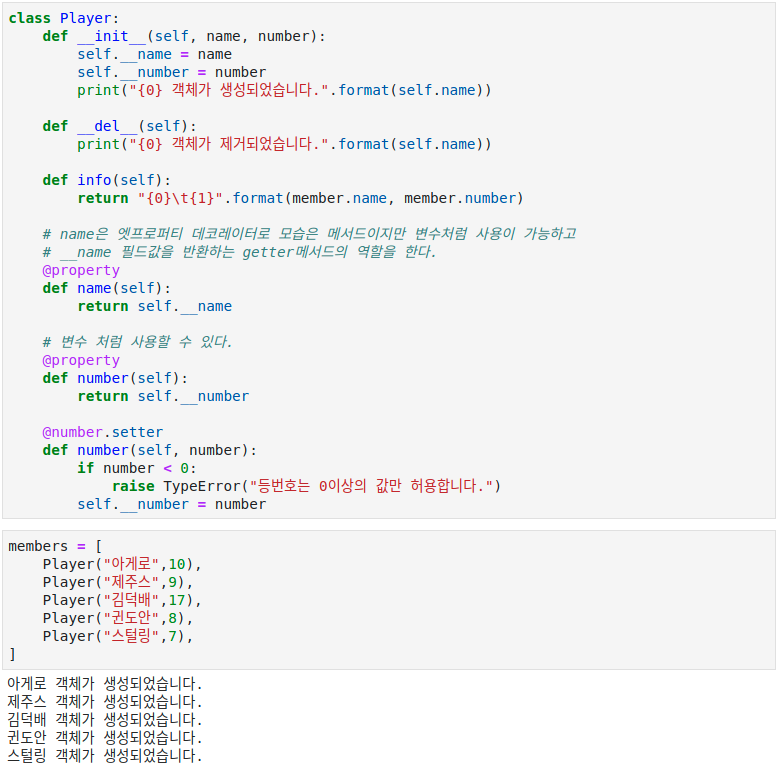
Task: Click the 'def name(self):' line
Action: click(x=107, y=288)
